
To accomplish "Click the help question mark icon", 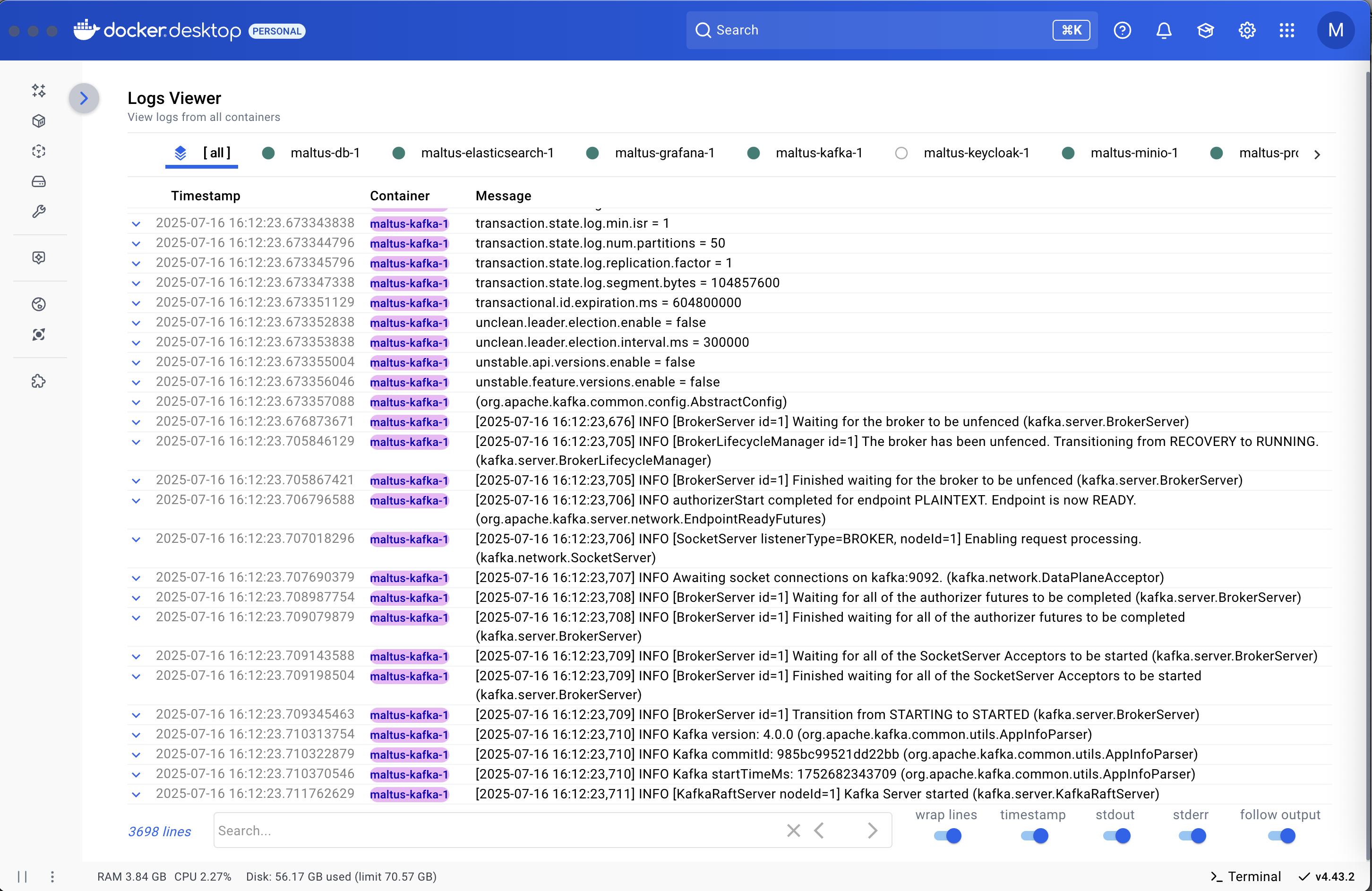I will (x=1122, y=31).
